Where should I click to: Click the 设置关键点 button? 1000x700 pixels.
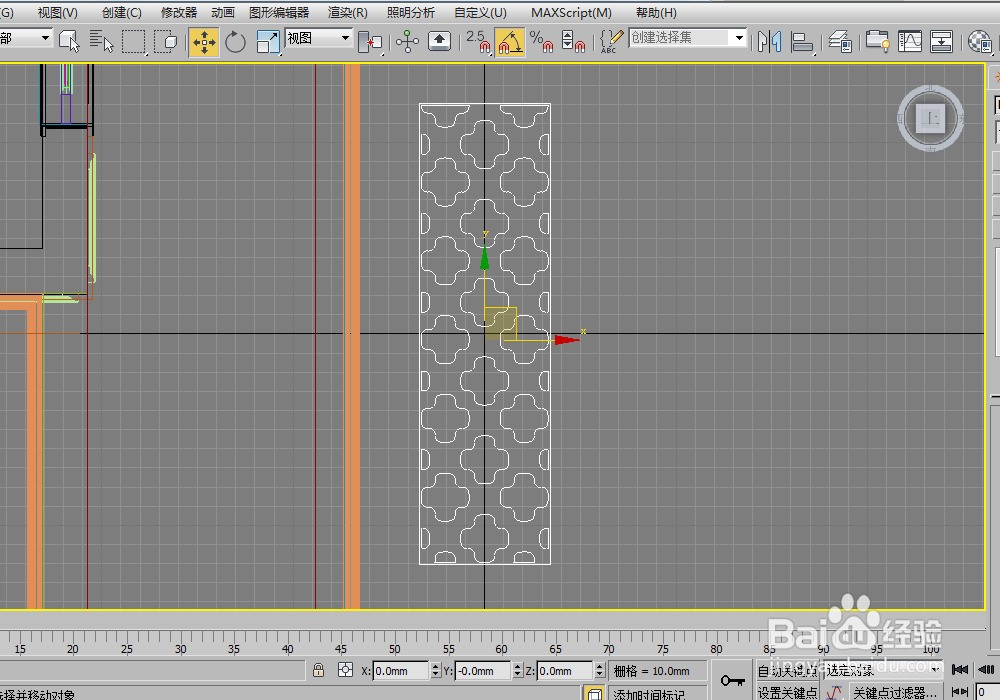tap(787, 692)
